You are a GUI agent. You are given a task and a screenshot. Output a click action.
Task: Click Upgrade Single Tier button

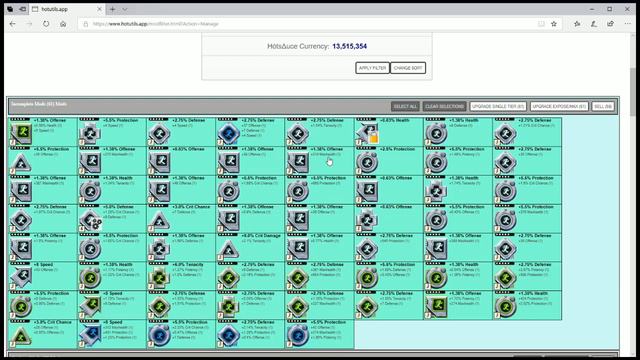tap(498, 107)
